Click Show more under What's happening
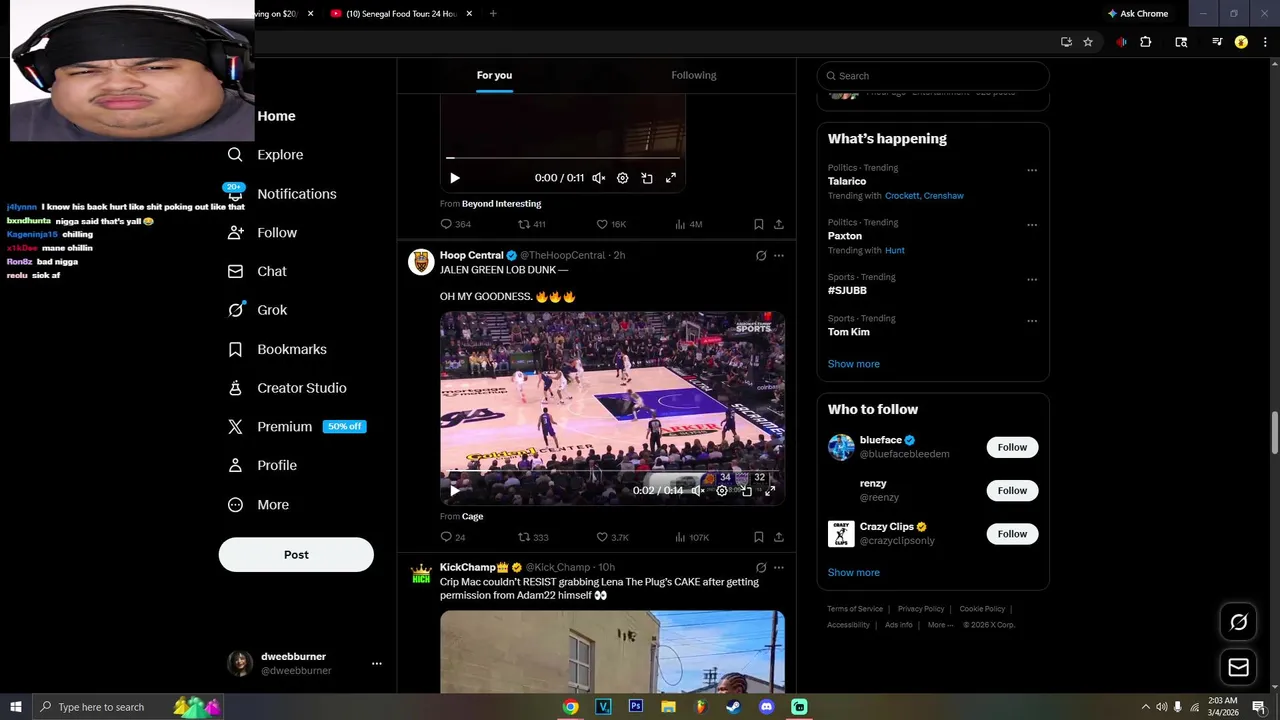The height and width of the screenshot is (720, 1280). click(x=853, y=364)
